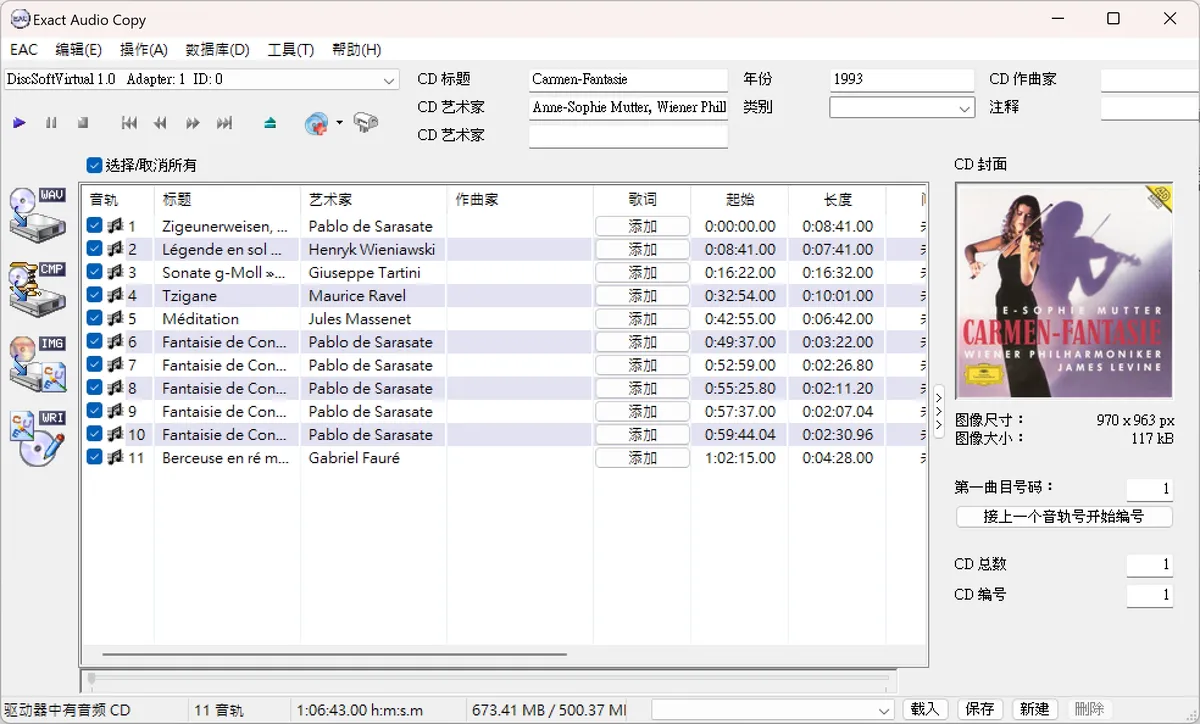The image size is (1200, 724).
Task: Uncheck track 1 Zigeunerweisen checkbox
Action: pos(95,226)
